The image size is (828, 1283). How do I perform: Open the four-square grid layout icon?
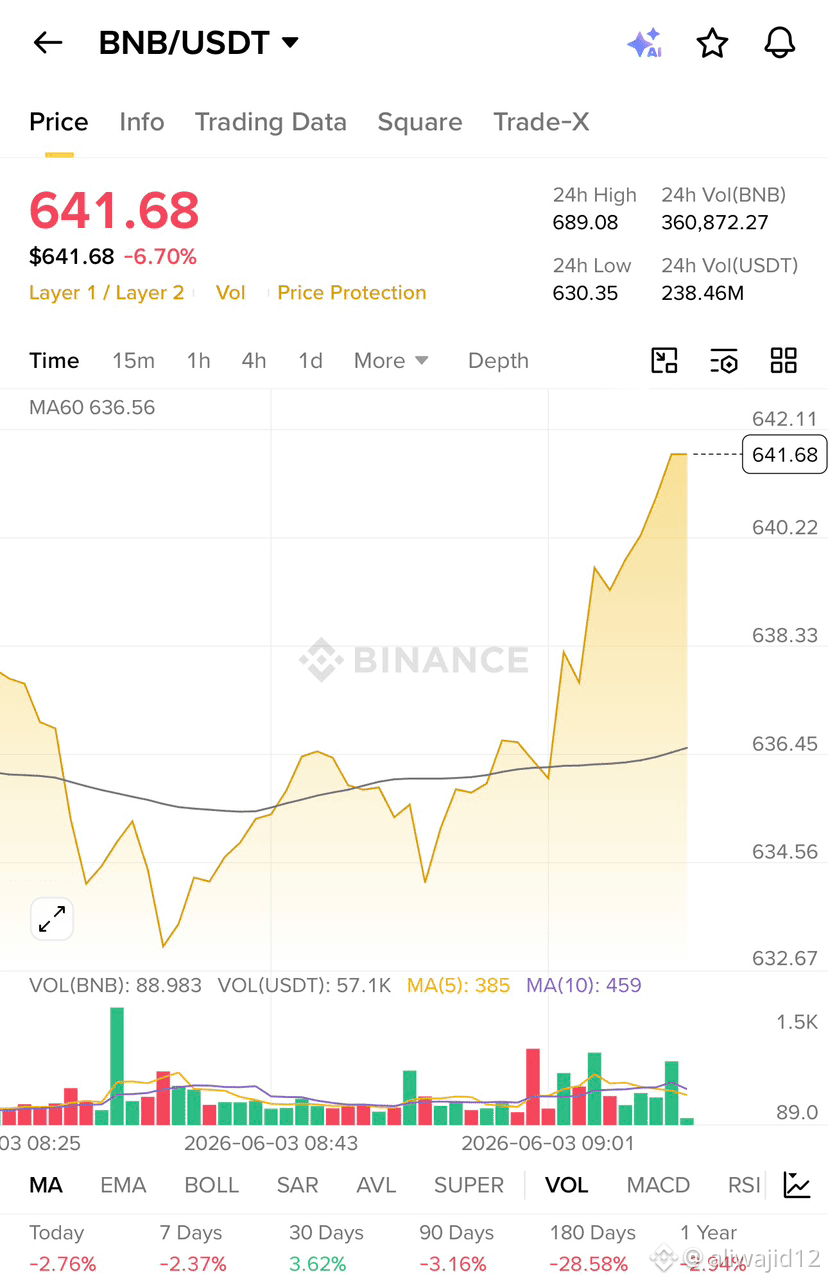pos(784,361)
